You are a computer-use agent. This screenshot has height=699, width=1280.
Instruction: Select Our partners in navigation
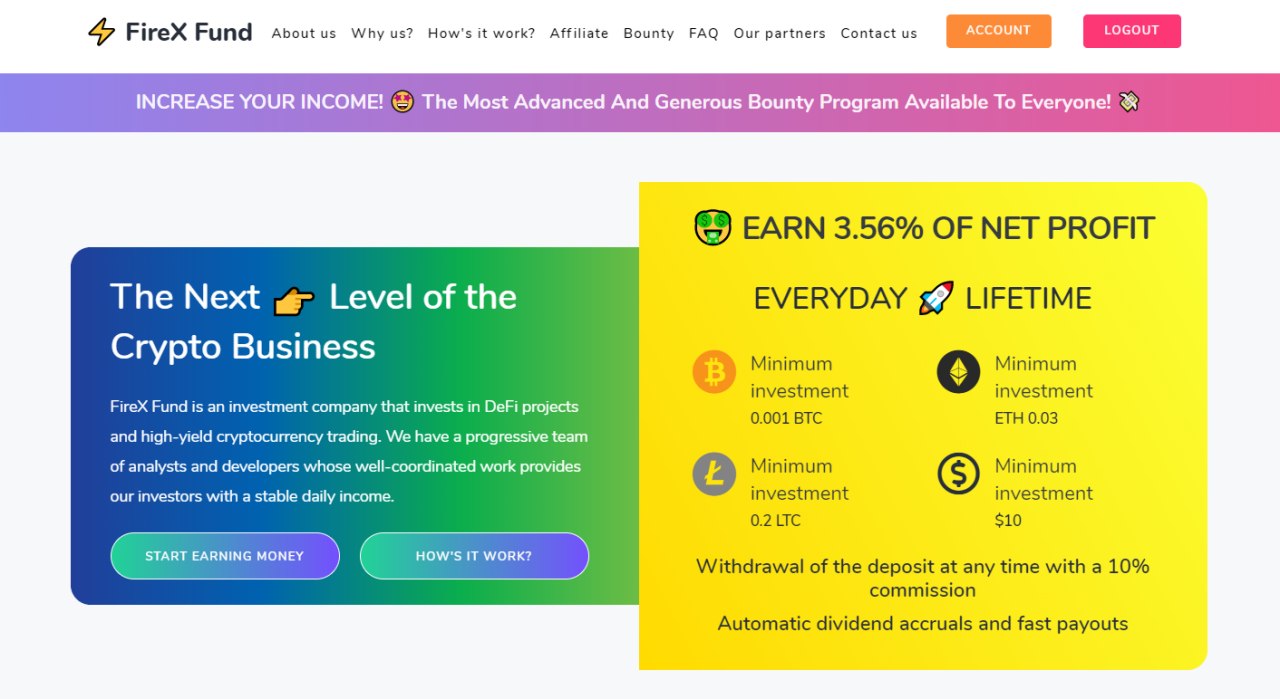(x=779, y=33)
